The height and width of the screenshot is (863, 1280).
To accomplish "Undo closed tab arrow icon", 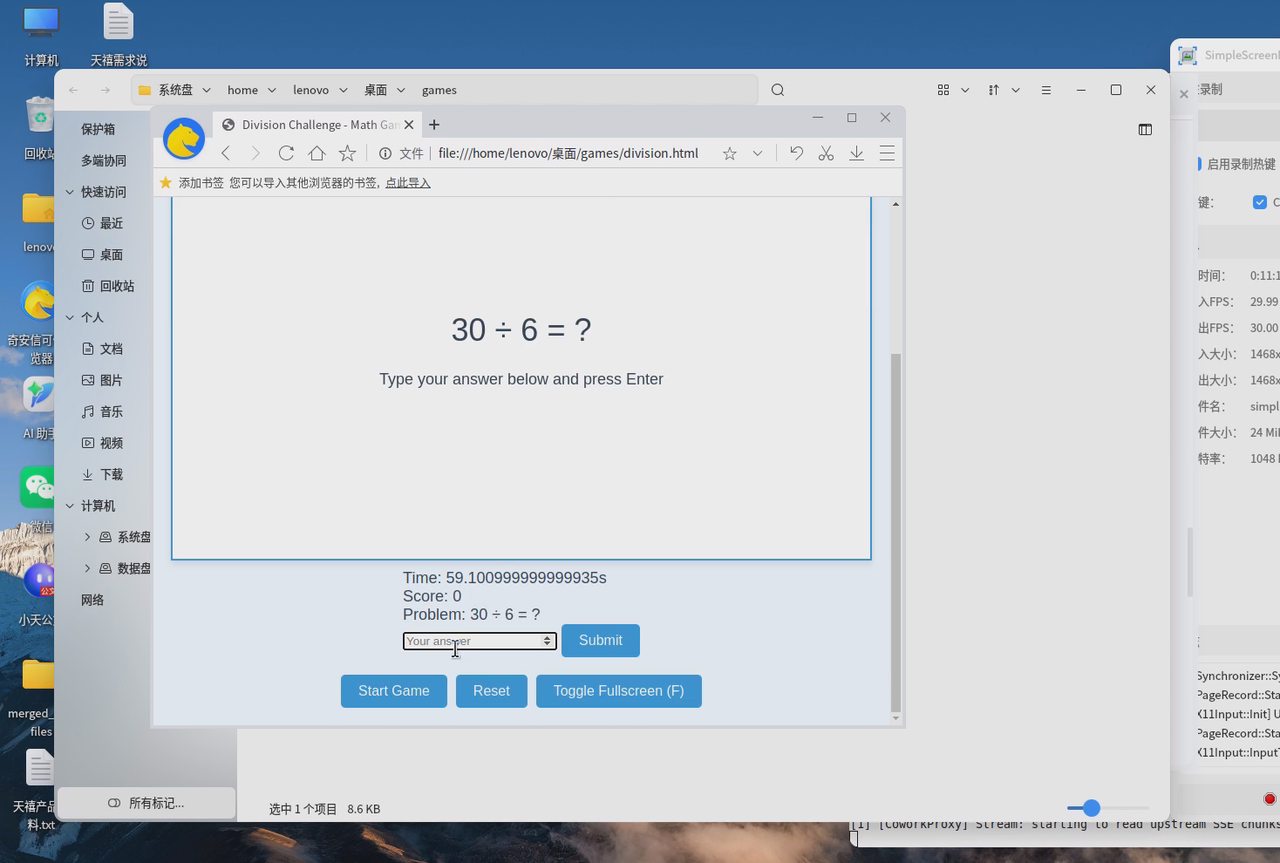I will pos(796,153).
